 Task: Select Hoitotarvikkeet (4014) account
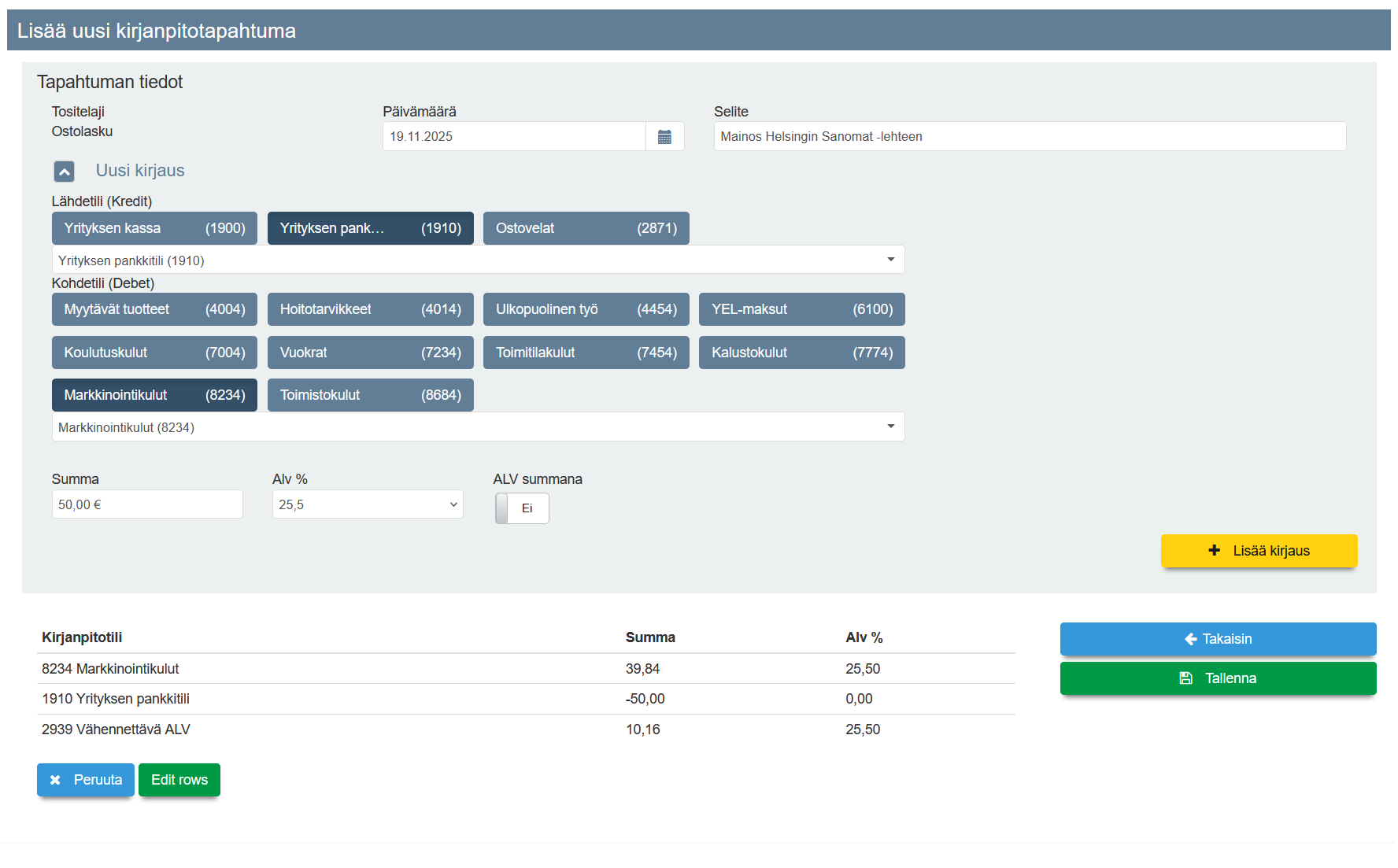tap(370, 309)
